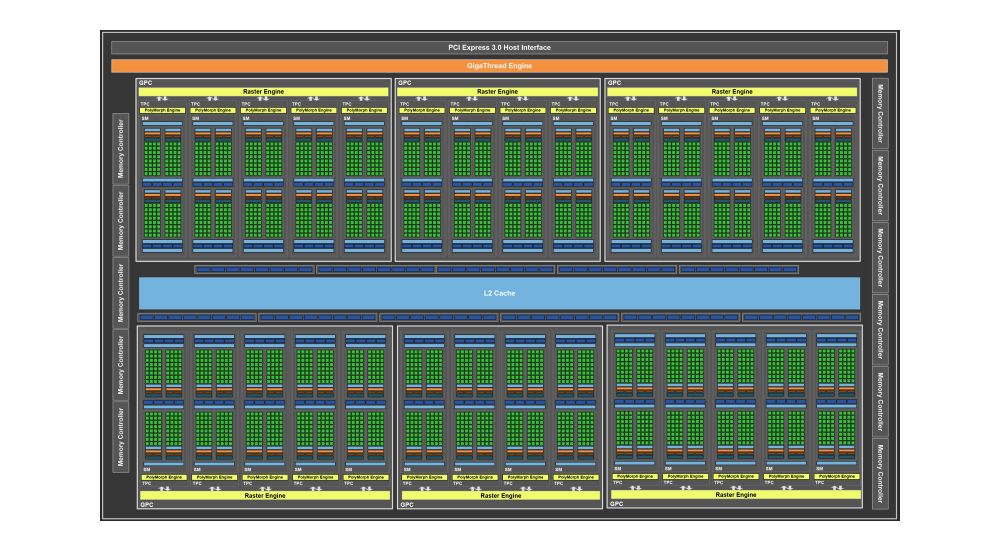Select the Raster Engine in the bottom-middle GPC
Image resolution: width=1000 pixels, height=550 pixels.
(x=498, y=495)
